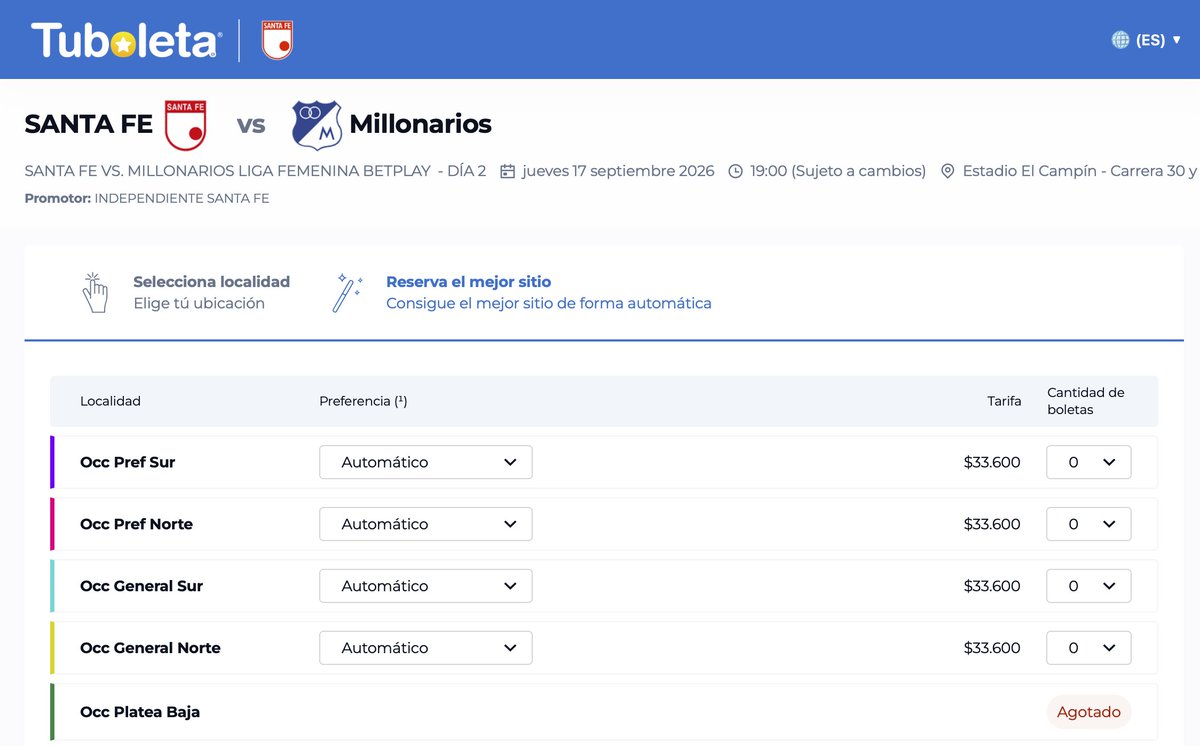Open ticket quantity dropdown for Occ General Norte

(x=1089, y=648)
